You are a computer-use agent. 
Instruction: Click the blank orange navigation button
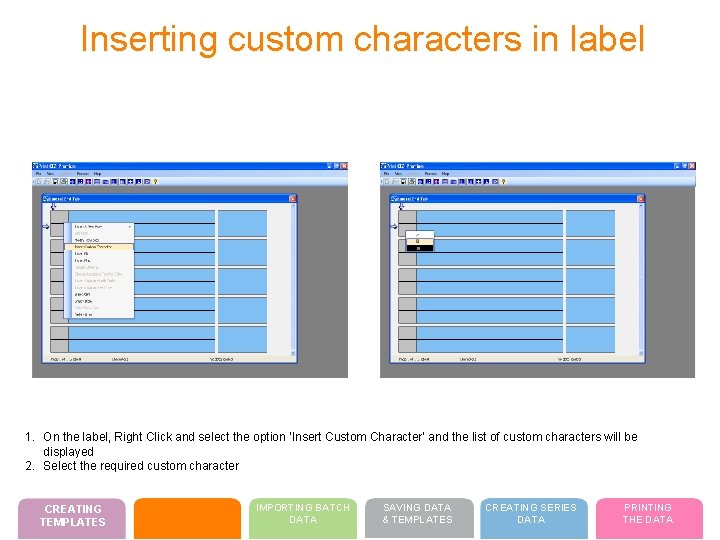point(187,518)
